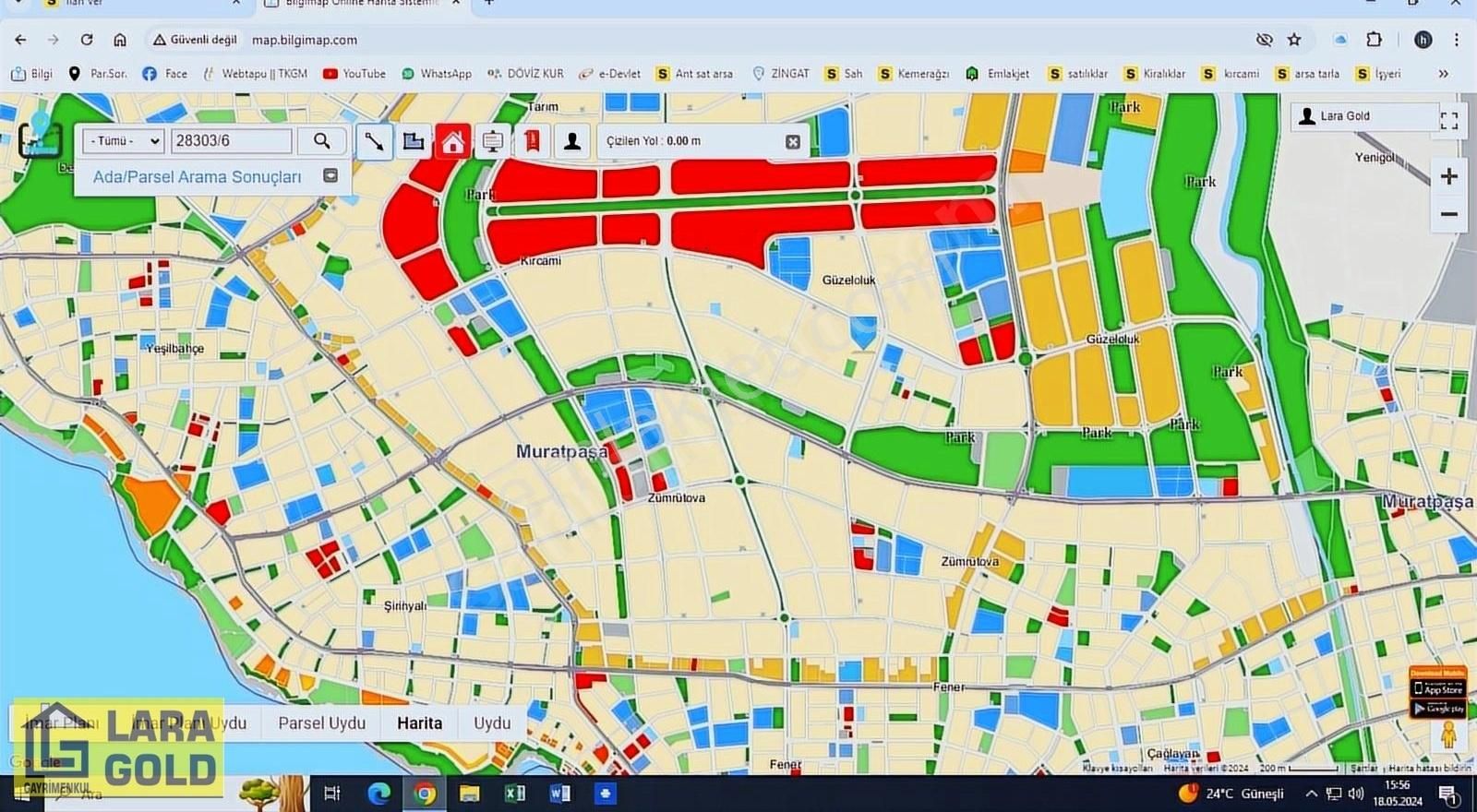This screenshot has height=812, width=1477.
Task: Go to the browser home page icon
Action: pos(120,40)
